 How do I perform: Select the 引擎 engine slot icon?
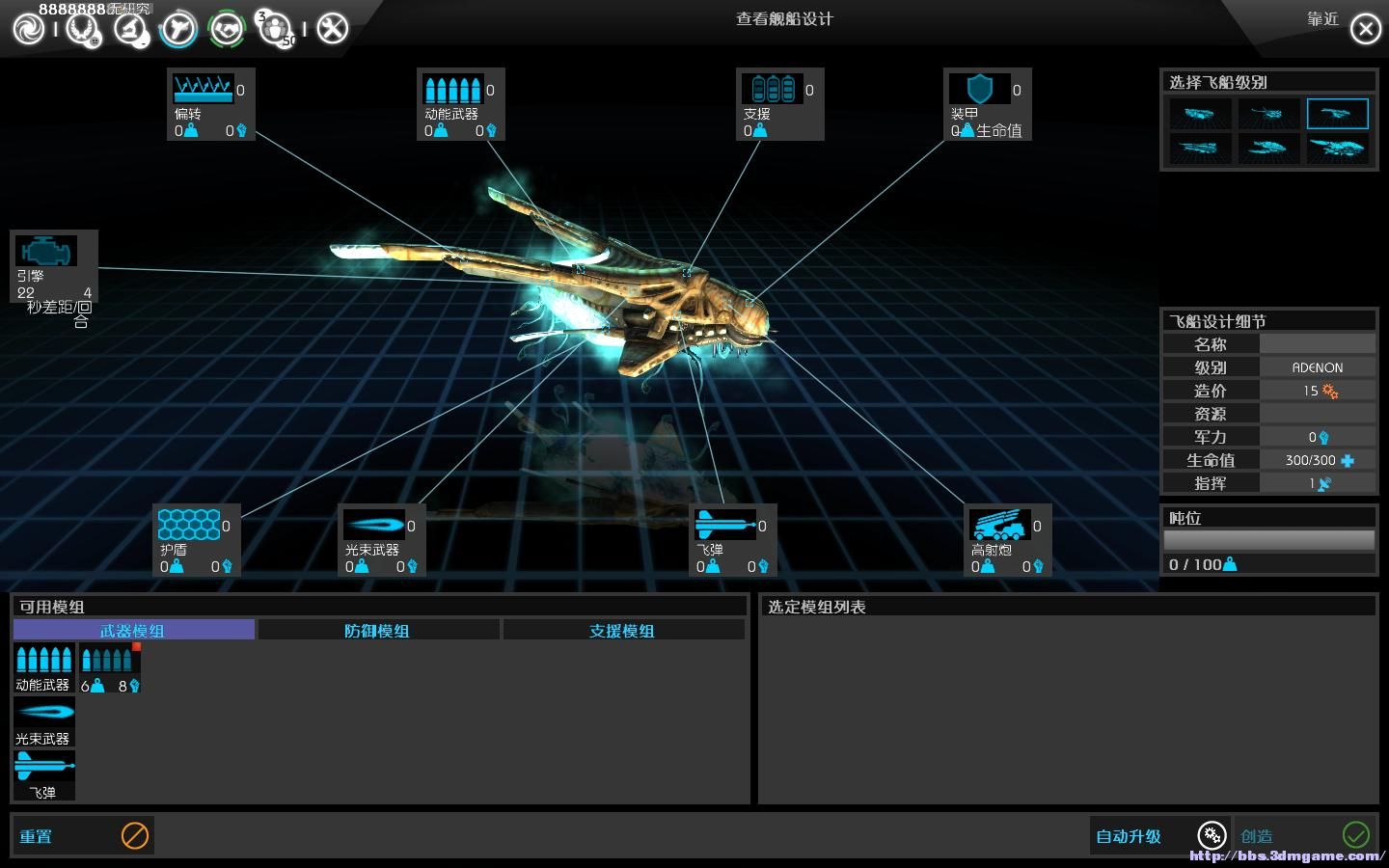pyautogui.click(x=45, y=251)
